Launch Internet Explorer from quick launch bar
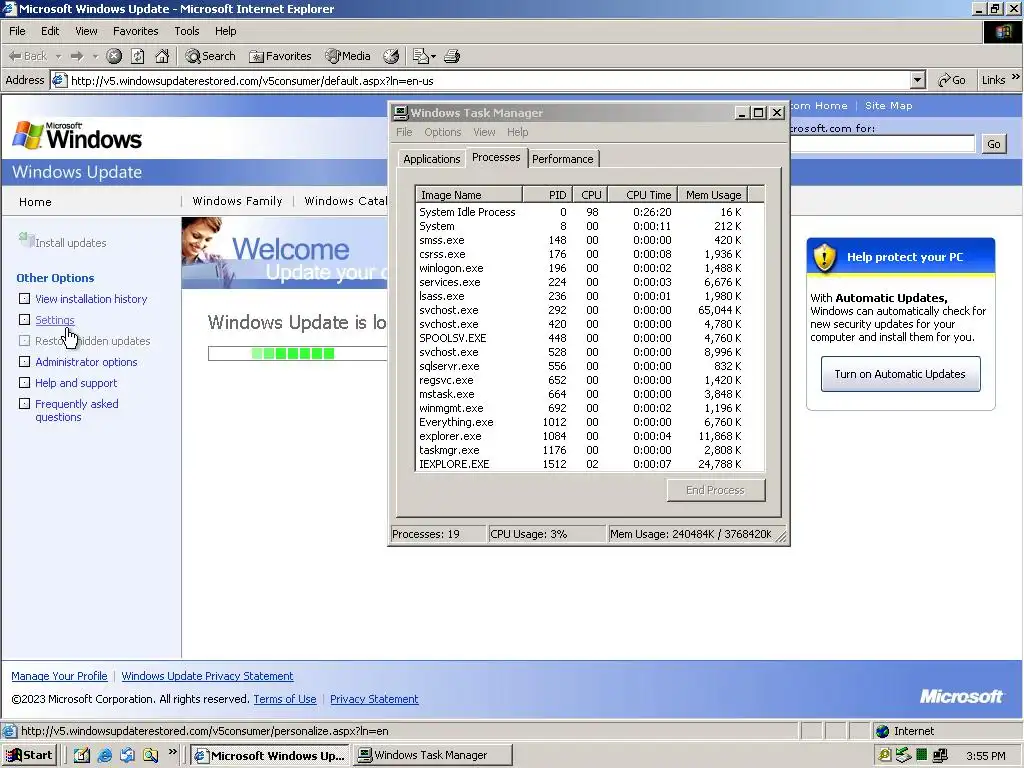Image resolution: width=1024 pixels, height=768 pixels. click(x=104, y=755)
